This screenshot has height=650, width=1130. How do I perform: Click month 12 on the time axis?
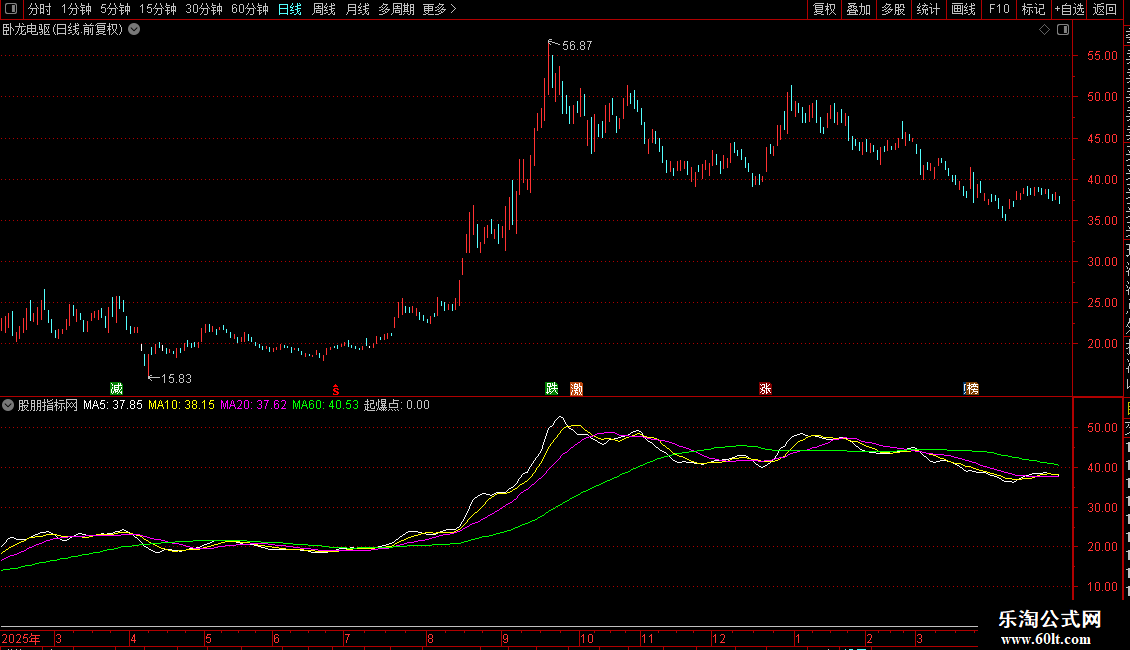[x=719, y=638]
